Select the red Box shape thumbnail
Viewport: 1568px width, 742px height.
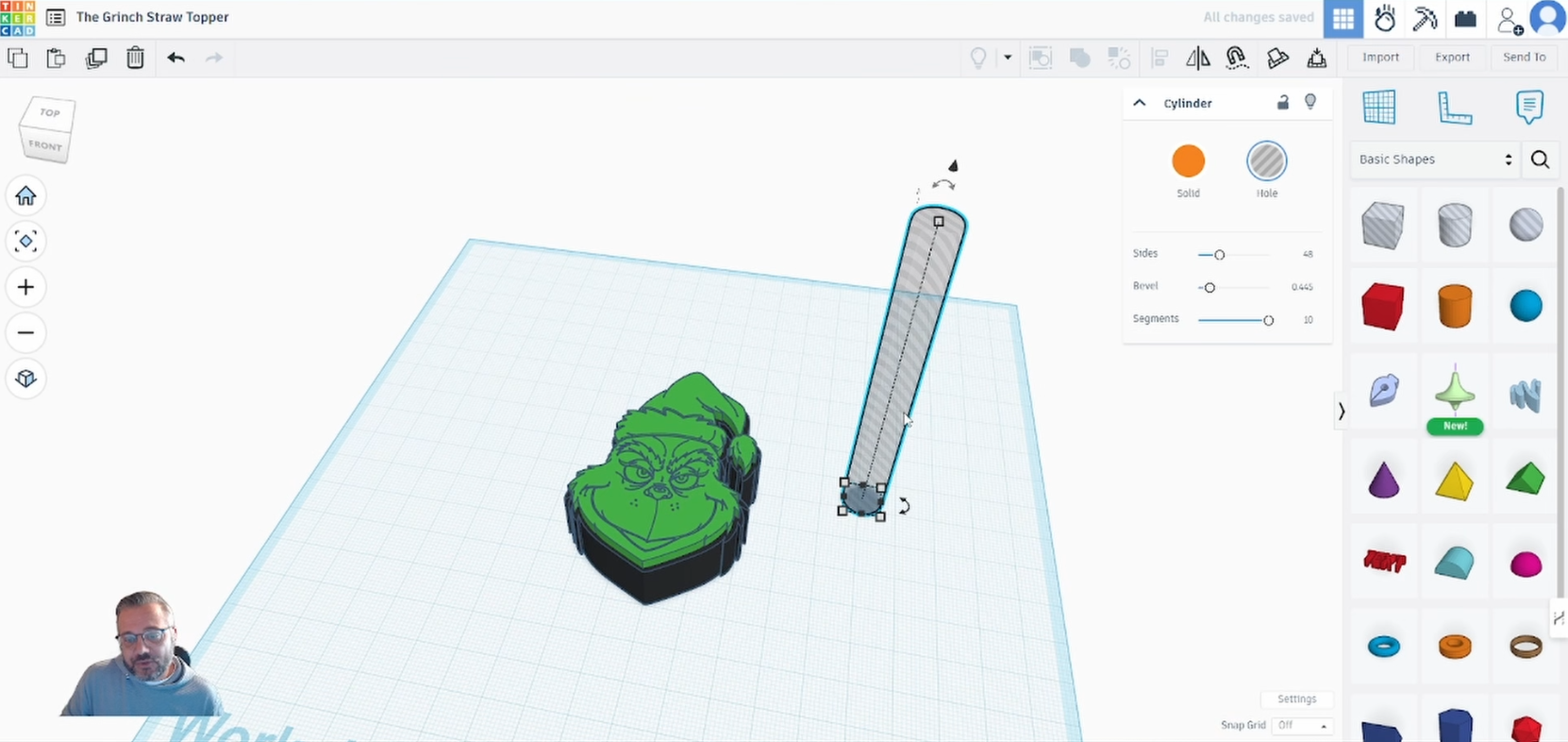[x=1382, y=307]
